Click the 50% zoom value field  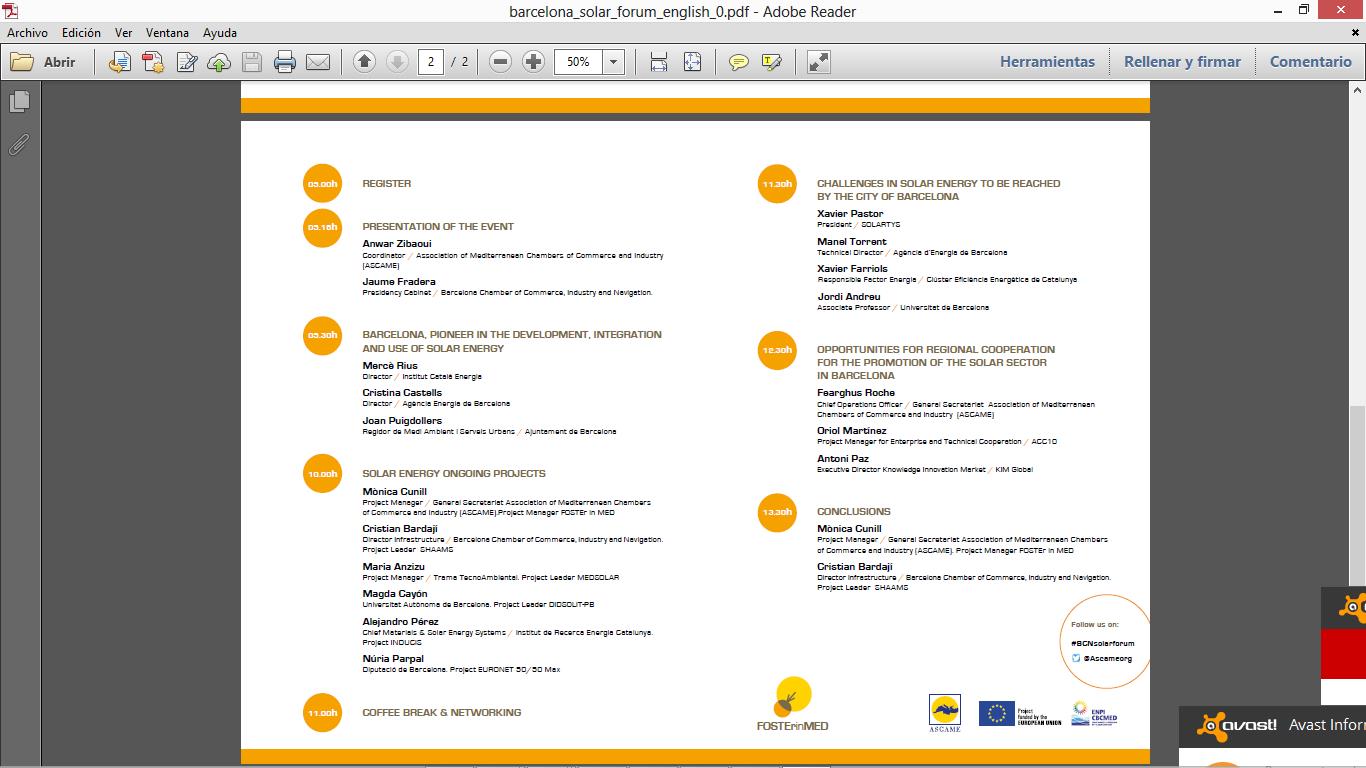pyautogui.click(x=578, y=62)
